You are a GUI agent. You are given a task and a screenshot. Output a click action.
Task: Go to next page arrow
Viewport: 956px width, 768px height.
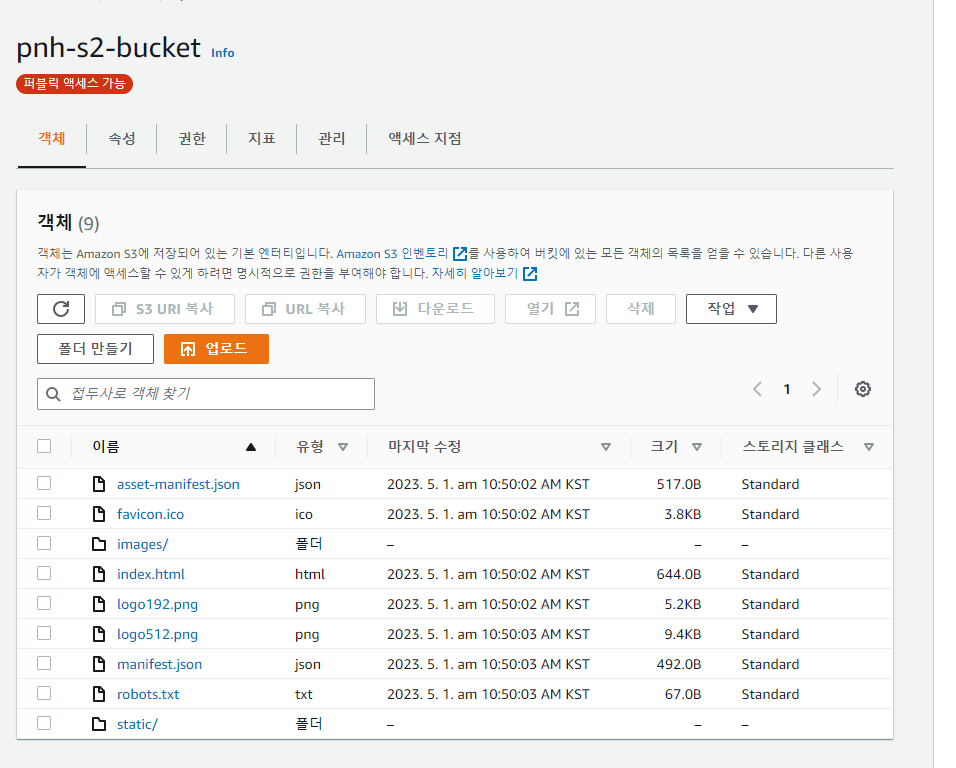coord(816,389)
